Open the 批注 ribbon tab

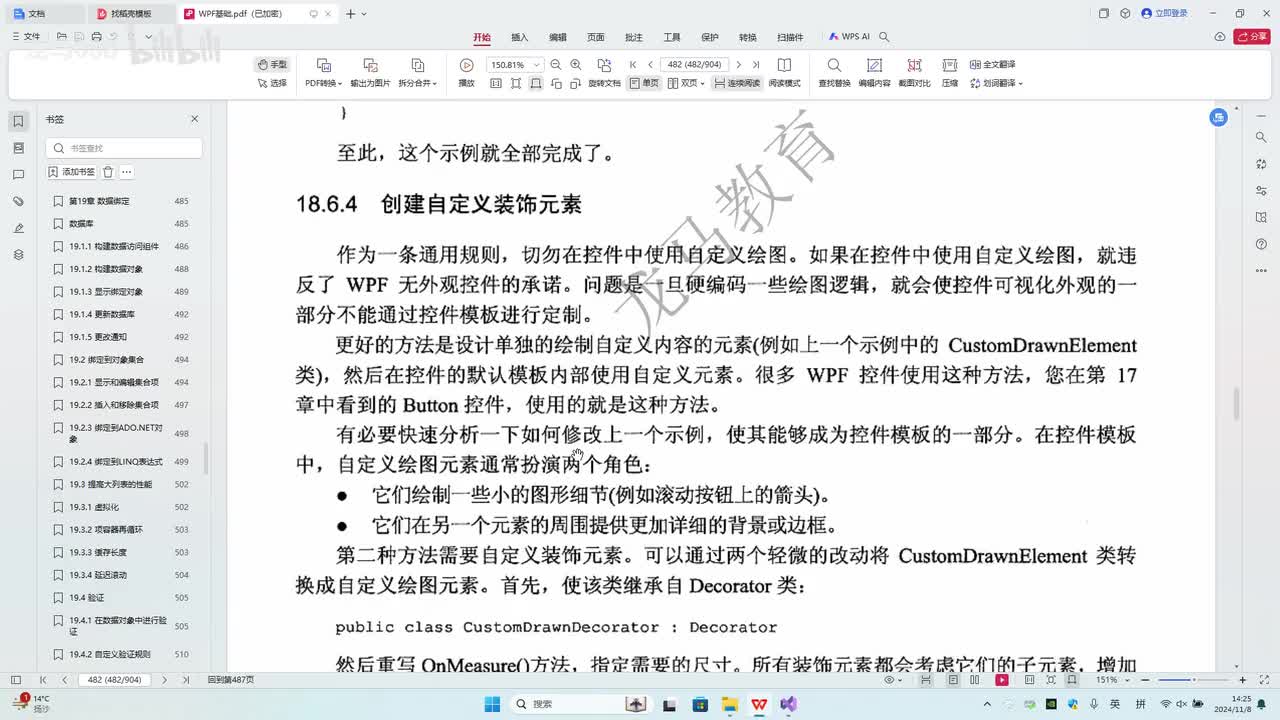coord(634,37)
